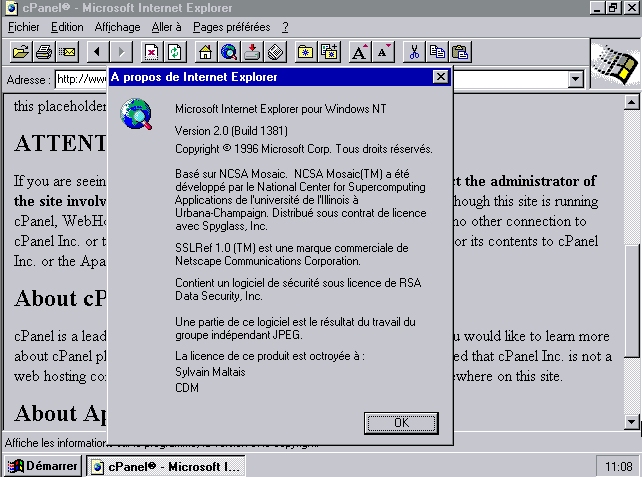Click the Search the Internet globe icon
642x477 pixels.
(x=228, y=51)
